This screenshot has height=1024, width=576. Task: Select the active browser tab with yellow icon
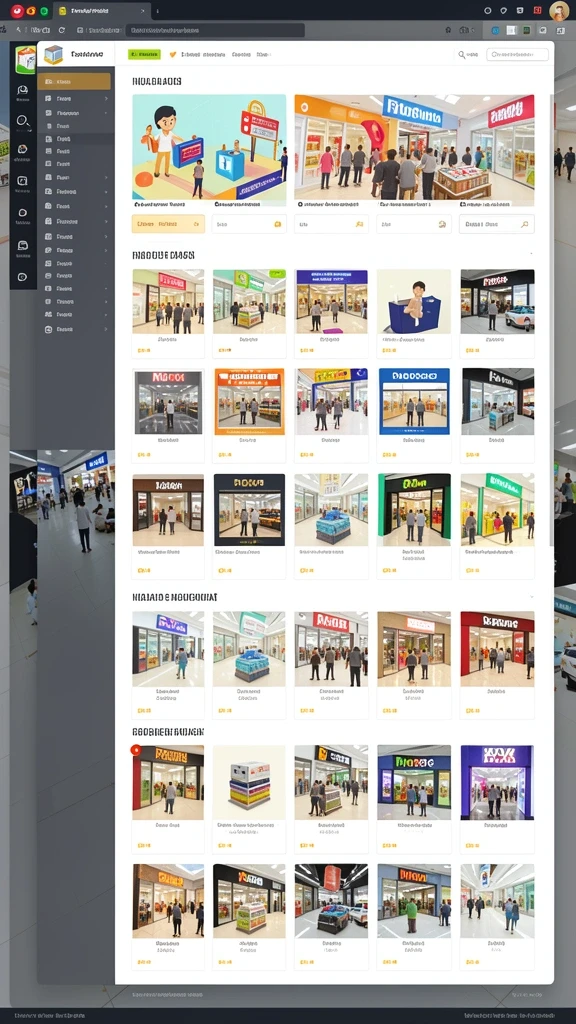[x=102, y=11]
